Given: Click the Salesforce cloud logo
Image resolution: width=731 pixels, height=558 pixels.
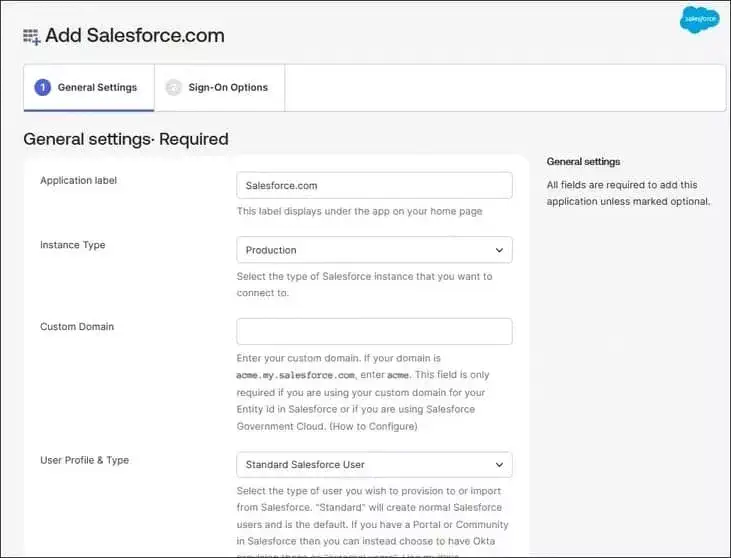Looking at the screenshot, I should pos(699,20).
